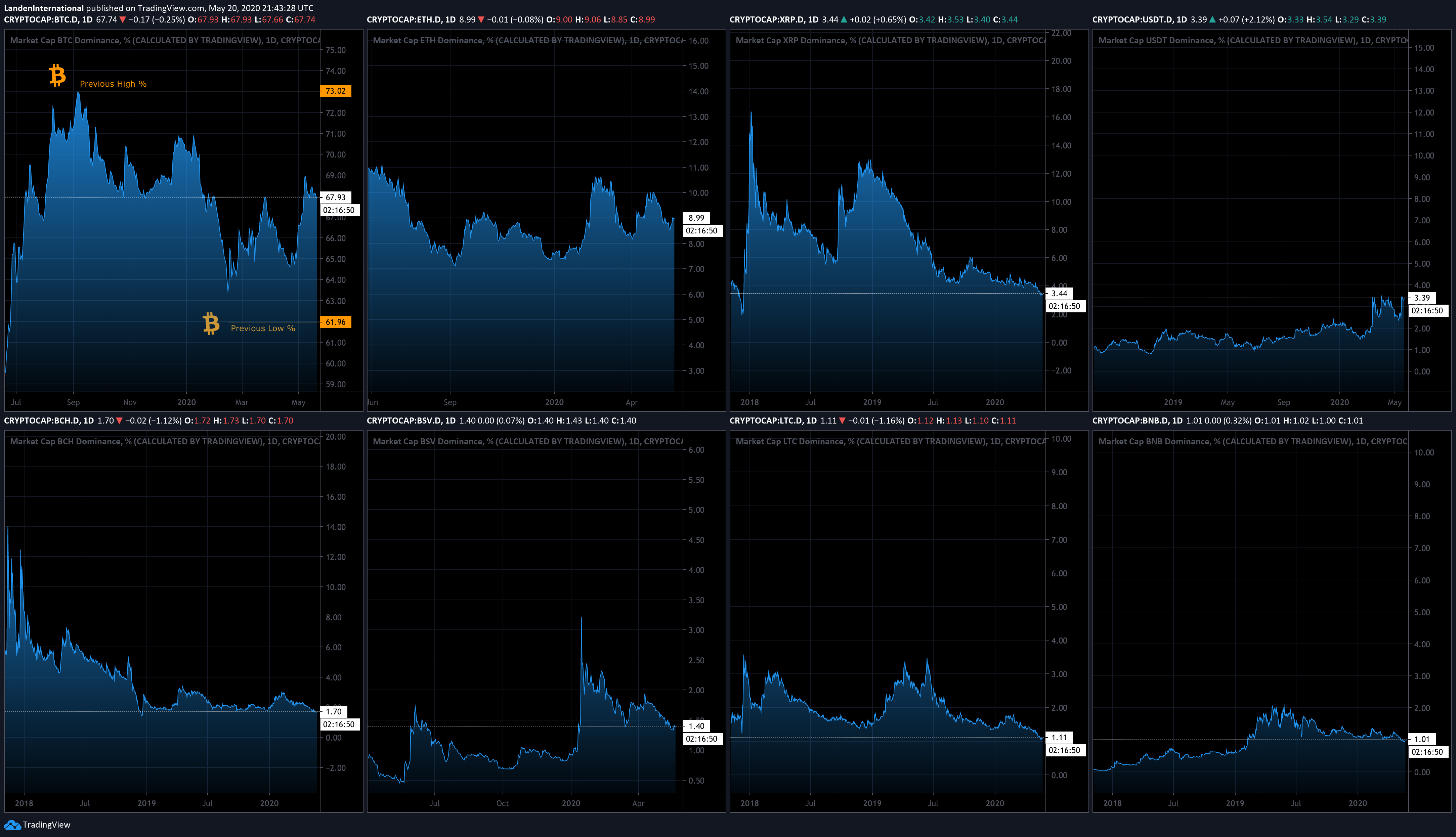Click the 1.11 LTC dominance value label
This screenshot has height=837, width=1456.
click(1059, 738)
